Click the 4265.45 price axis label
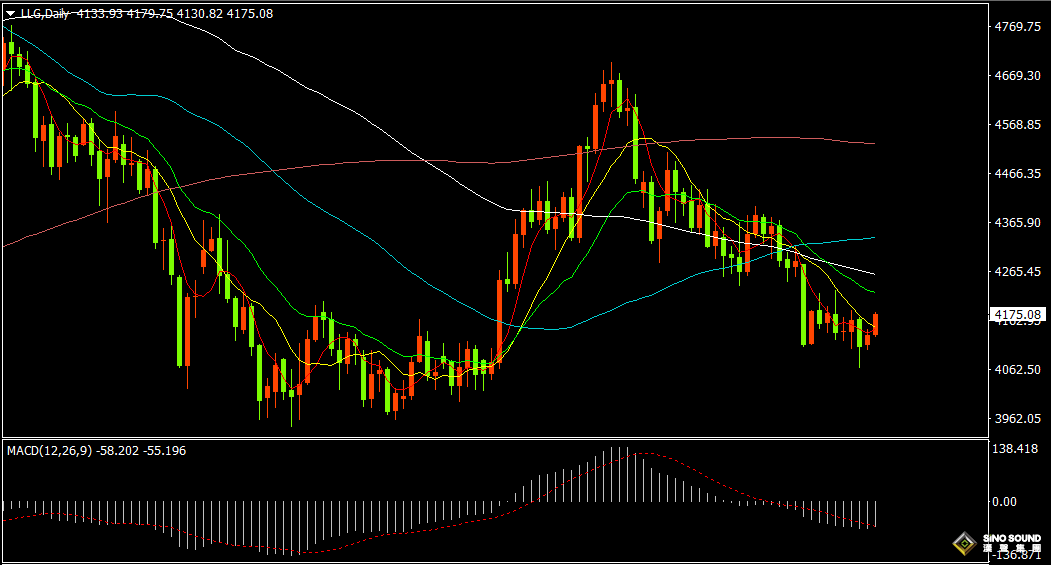 [x=1017, y=271]
